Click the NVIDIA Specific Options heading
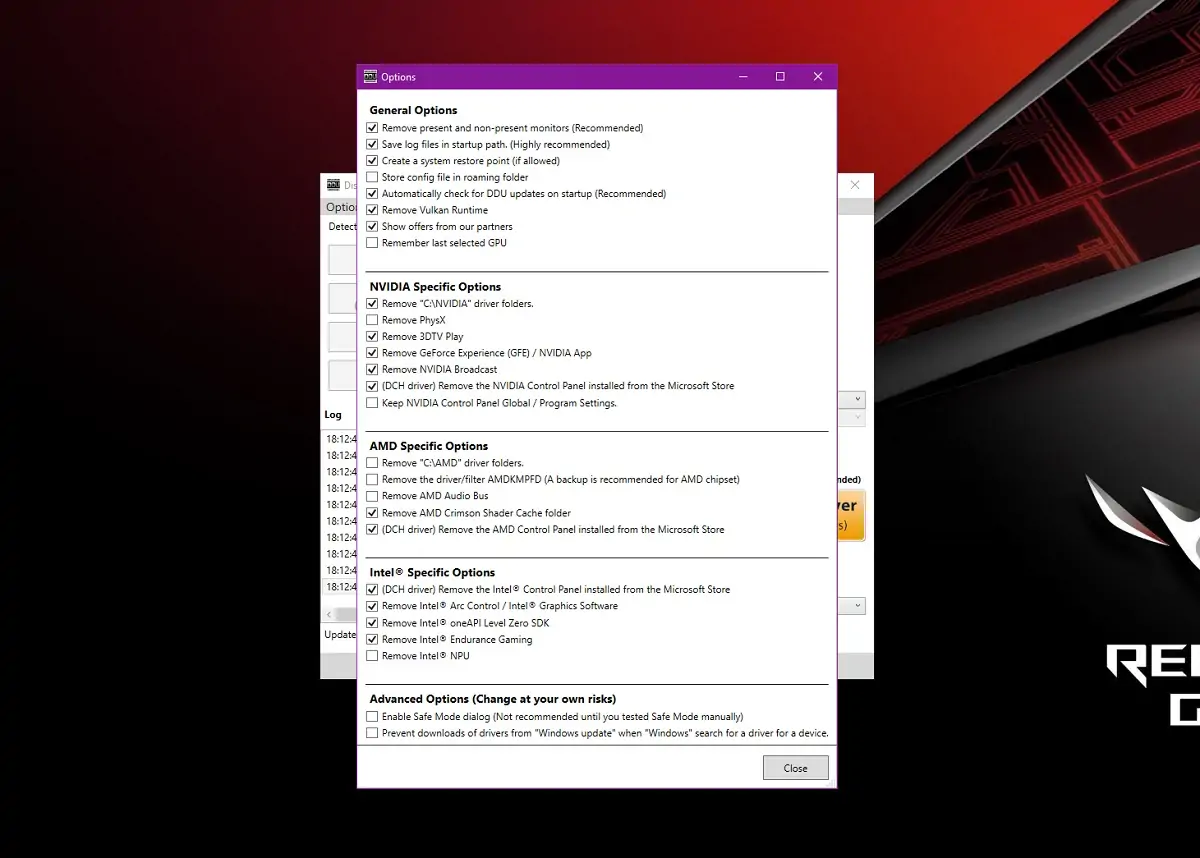The image size is (1200, 858). pyautogui.click(x=435, y=287)
